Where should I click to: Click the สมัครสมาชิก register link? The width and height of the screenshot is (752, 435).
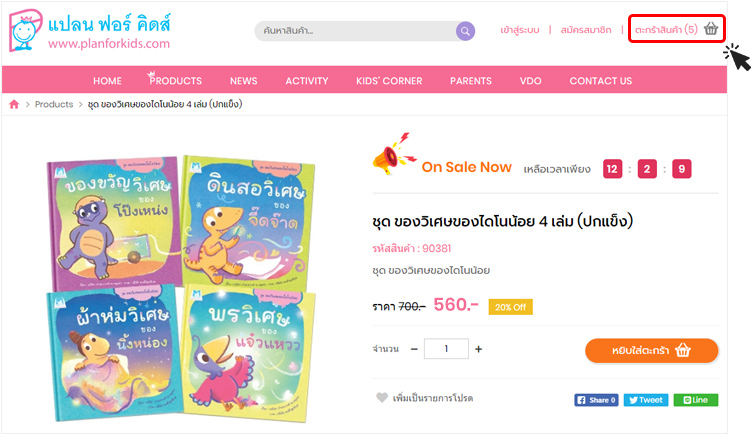(x=586, y=30)
